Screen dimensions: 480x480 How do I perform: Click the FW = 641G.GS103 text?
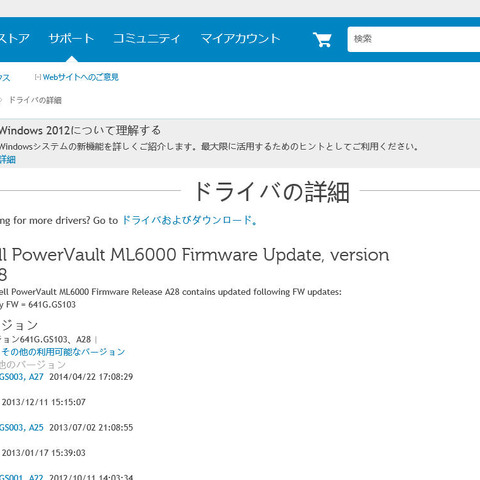pos(41,304)
